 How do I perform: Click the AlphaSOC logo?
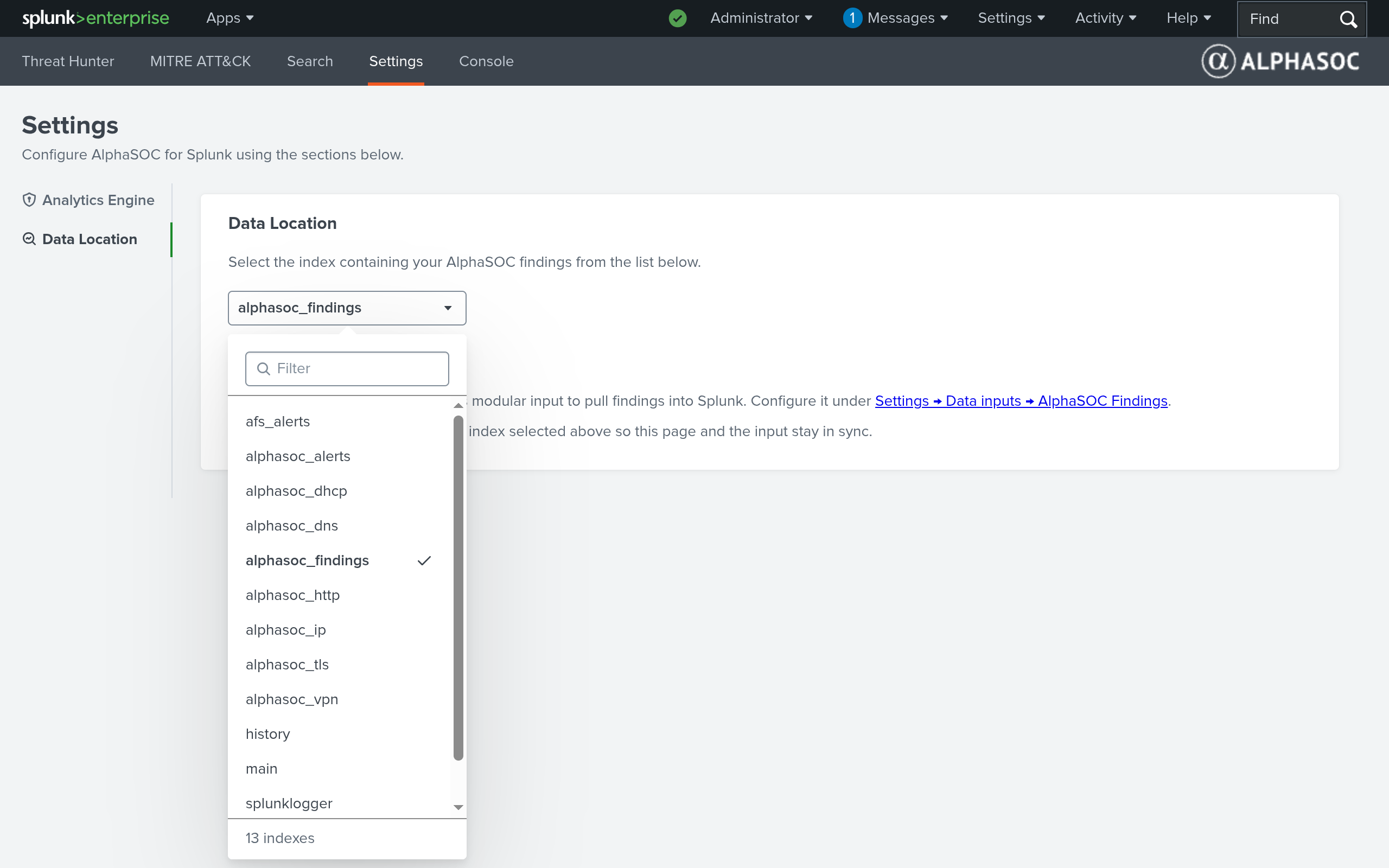coord(1280,61)
